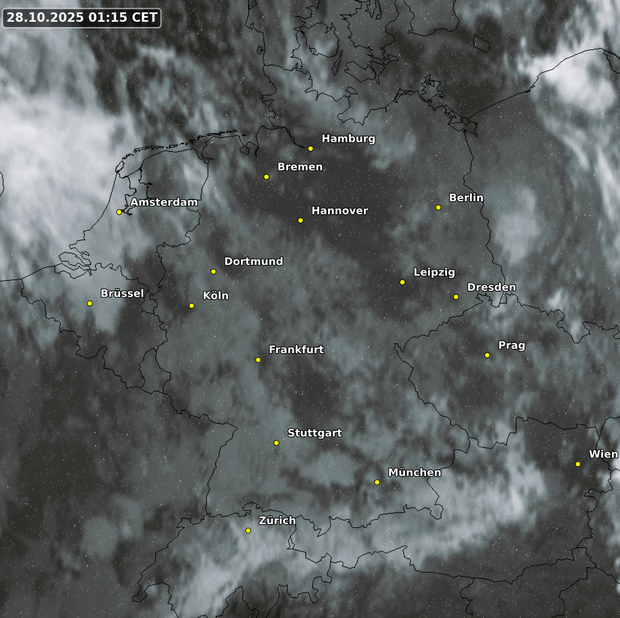620x618 pixels.
Task: Click the yellow dot marking Zürich
Action: (248, 531)
